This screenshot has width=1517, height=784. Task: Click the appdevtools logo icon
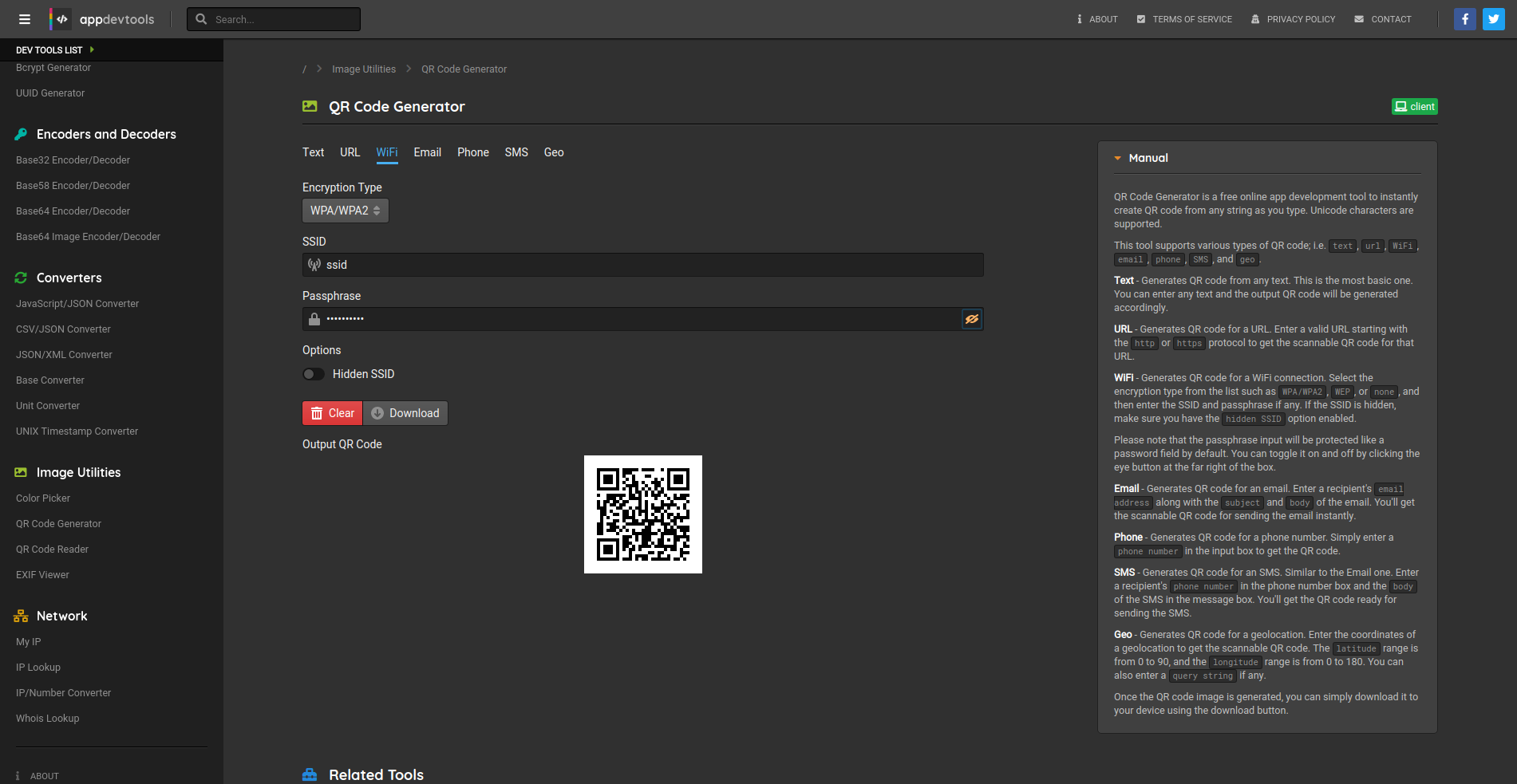coord(61,19)
